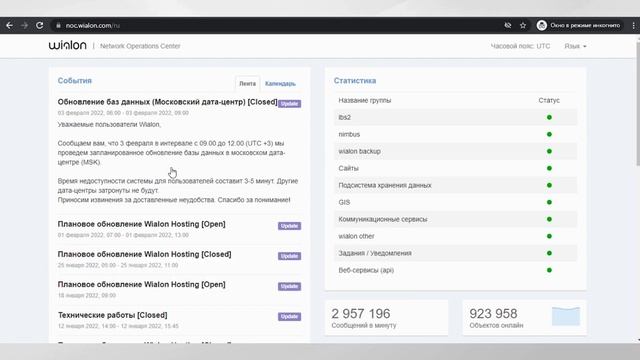Select the wialon other group row
The height and width of the screenshot is (360, 640).
point(456,236)
